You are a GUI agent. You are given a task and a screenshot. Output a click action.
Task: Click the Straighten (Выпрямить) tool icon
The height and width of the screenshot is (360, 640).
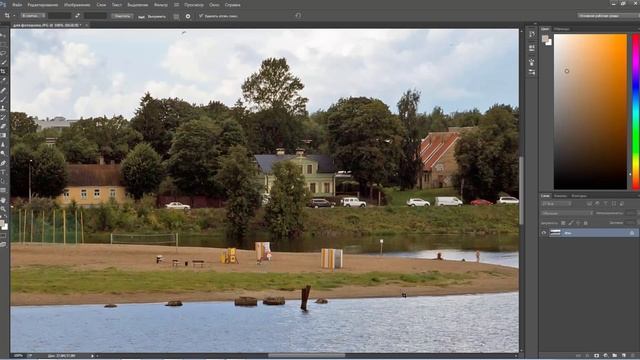click(x=142, y=16)
